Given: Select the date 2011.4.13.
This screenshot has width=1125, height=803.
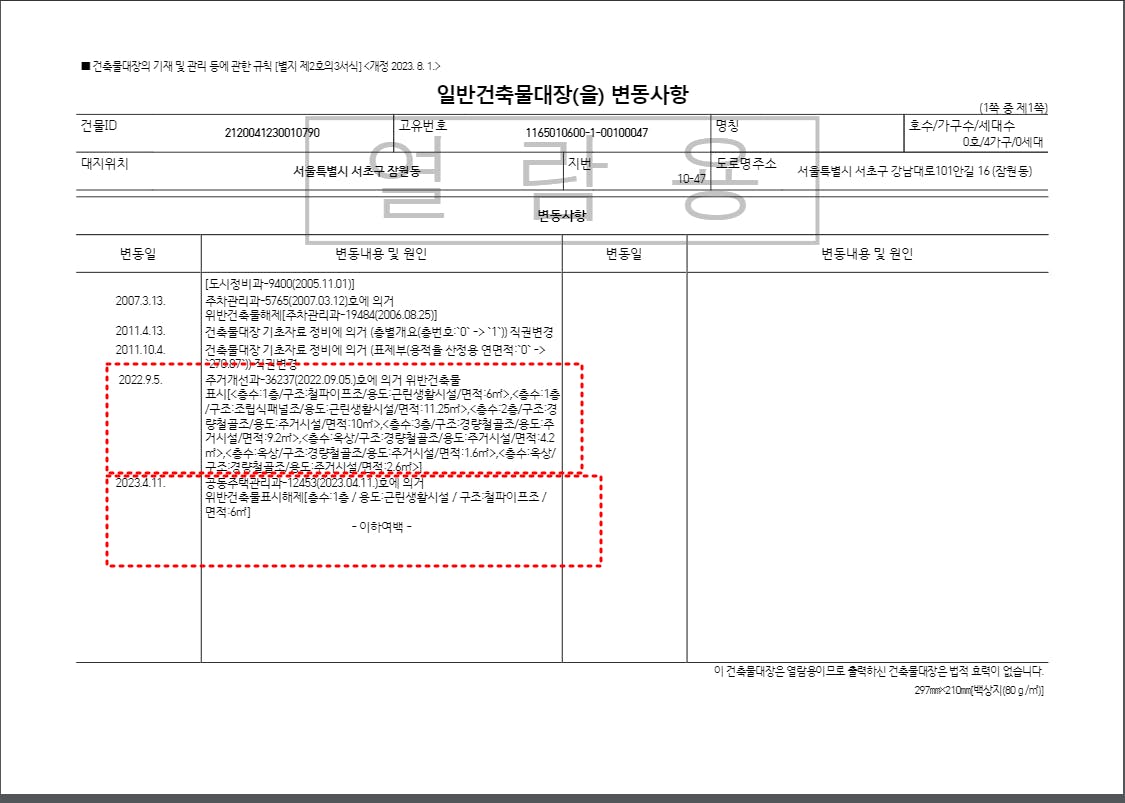Looking at the screenshot, I should point(140,331).
